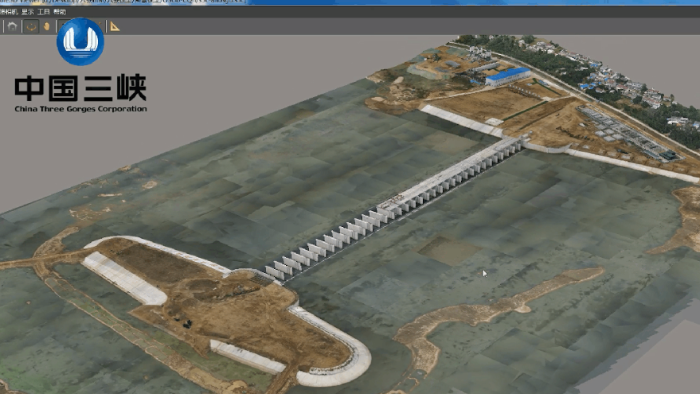This screenshot has height=394, width=700.
Task: Click the sandy strip island in the water
Action: pos(496,308)
